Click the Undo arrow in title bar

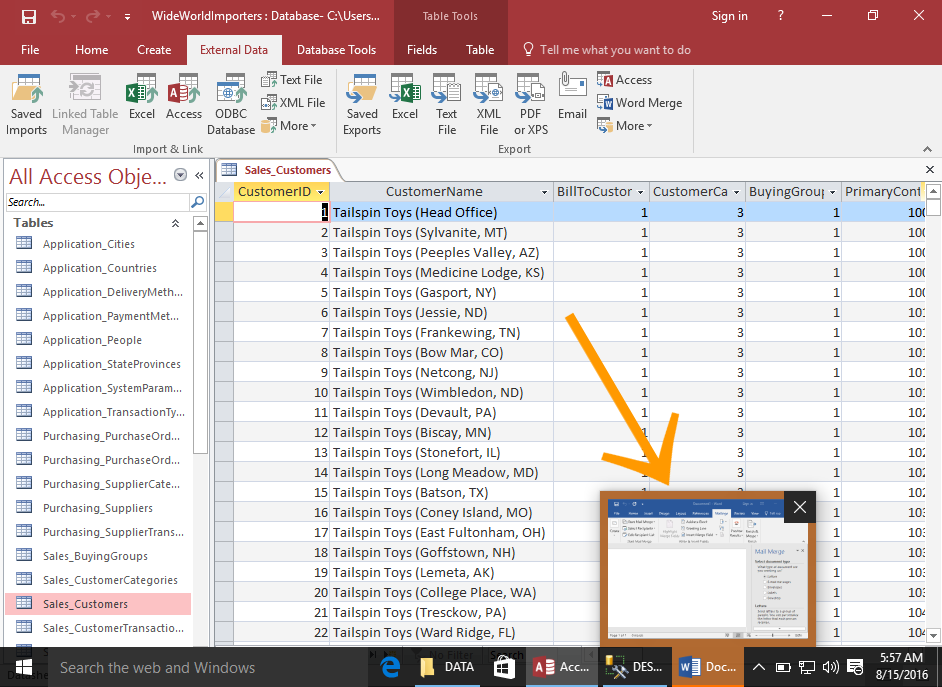(58, 16)
